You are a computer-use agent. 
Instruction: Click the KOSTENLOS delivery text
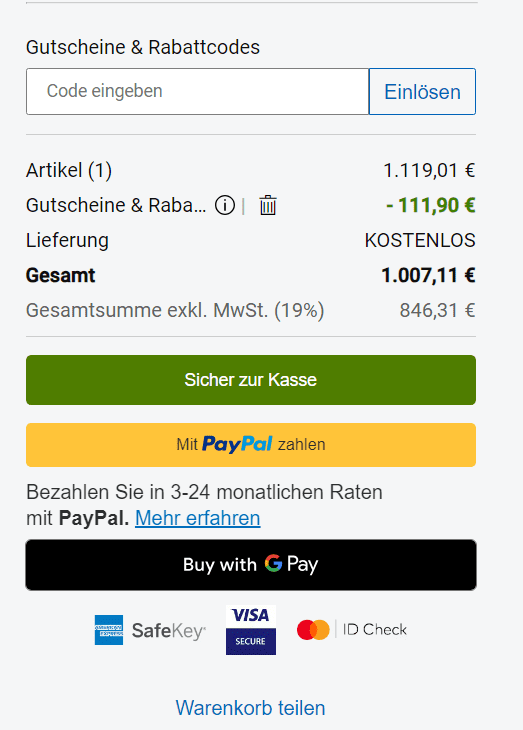(420, 241)
